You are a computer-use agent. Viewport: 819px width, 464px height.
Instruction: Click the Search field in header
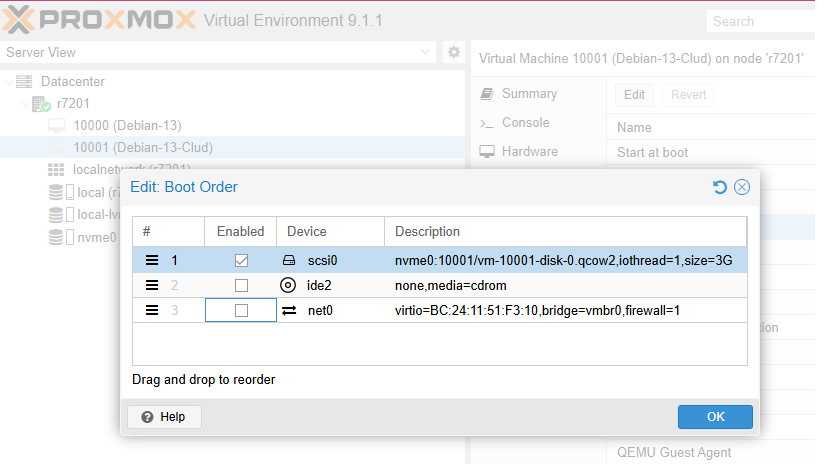coord(760,21)
